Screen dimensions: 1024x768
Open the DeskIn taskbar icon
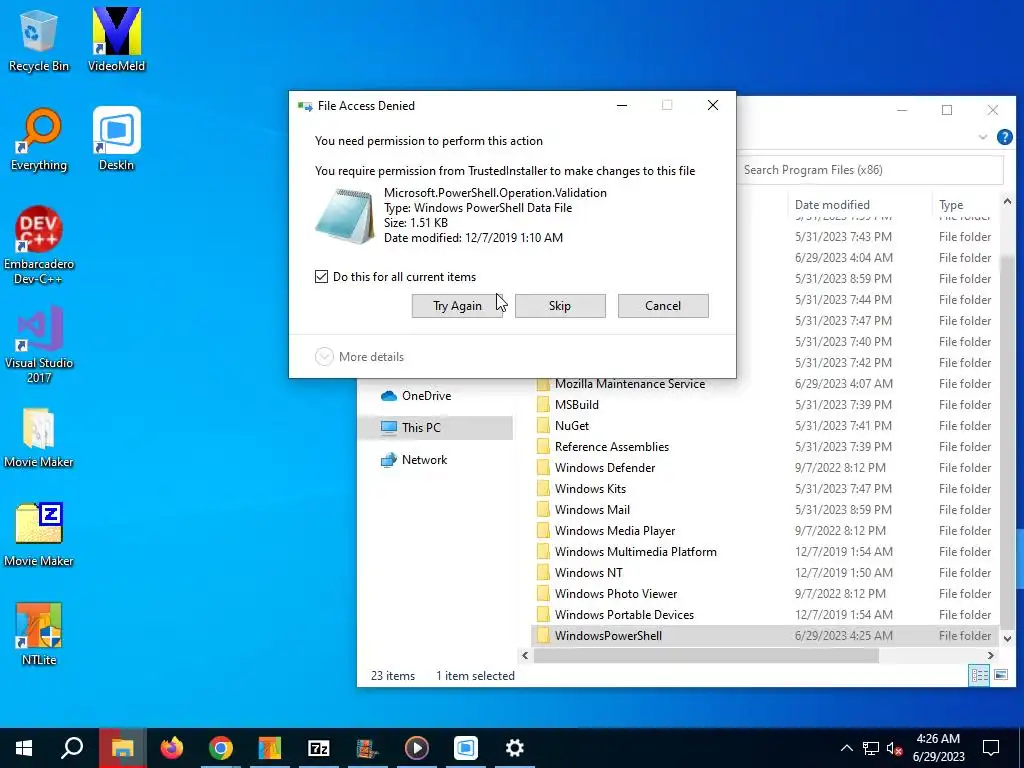(466, 748)
